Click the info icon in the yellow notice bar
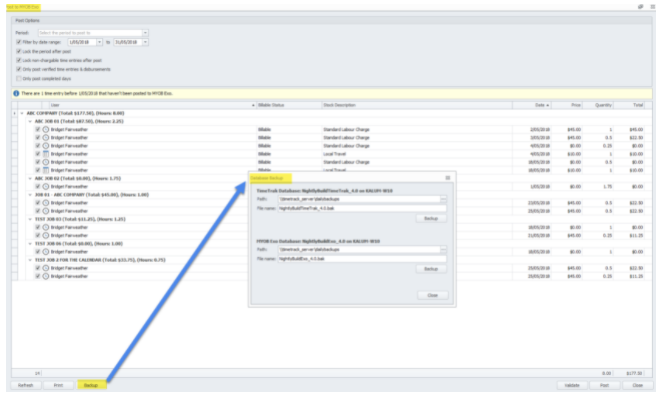 tap(16, 93)
